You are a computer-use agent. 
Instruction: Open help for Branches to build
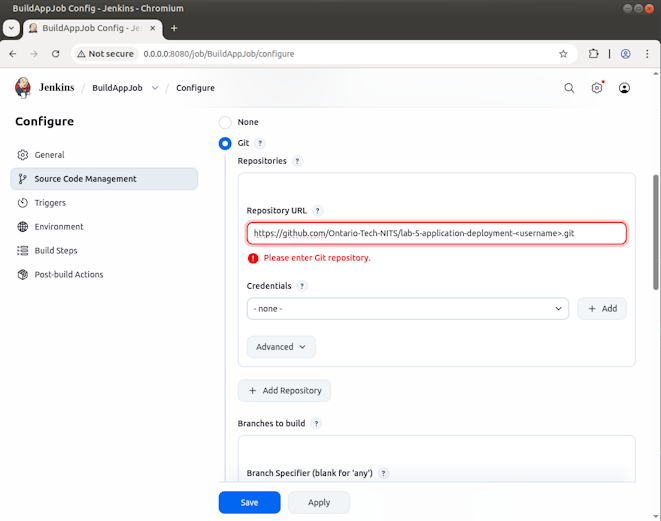pyautogui.click(x=316, y=424)
